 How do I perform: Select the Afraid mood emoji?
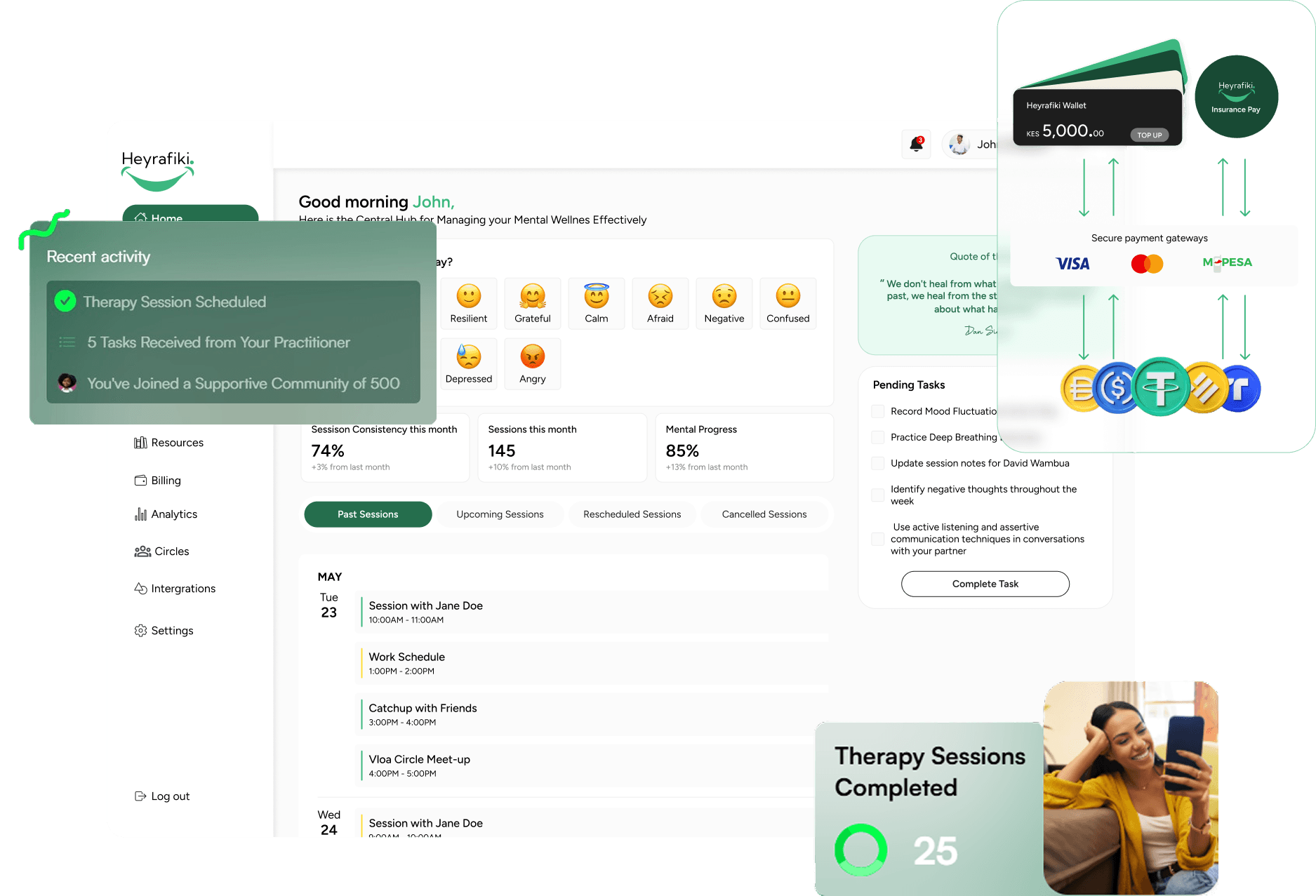(x=660, y=303)
